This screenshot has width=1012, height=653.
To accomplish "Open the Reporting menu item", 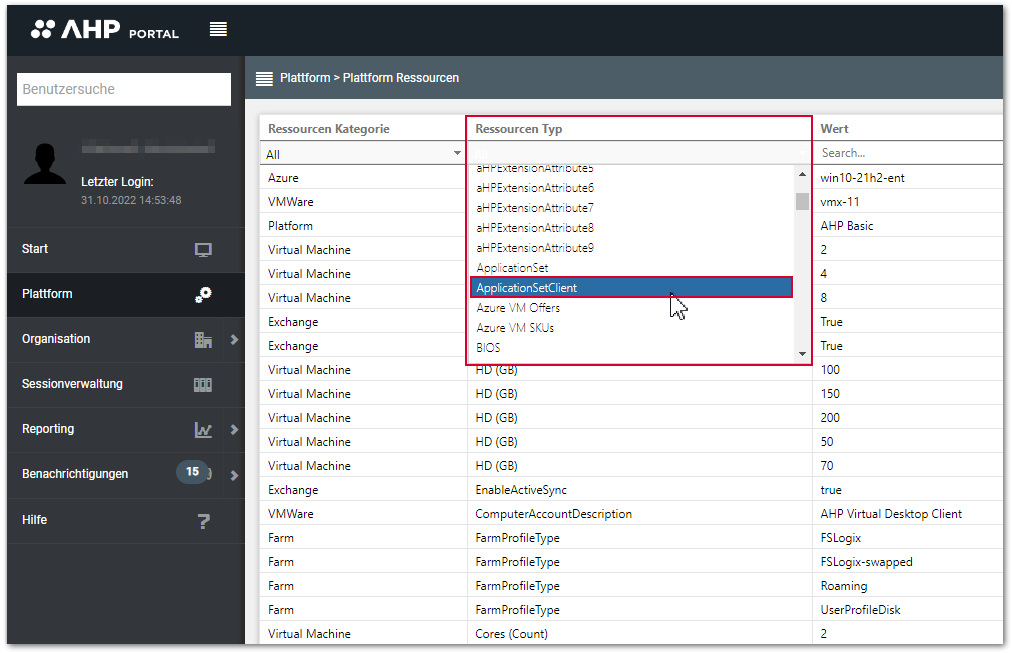I will (116, 430).
